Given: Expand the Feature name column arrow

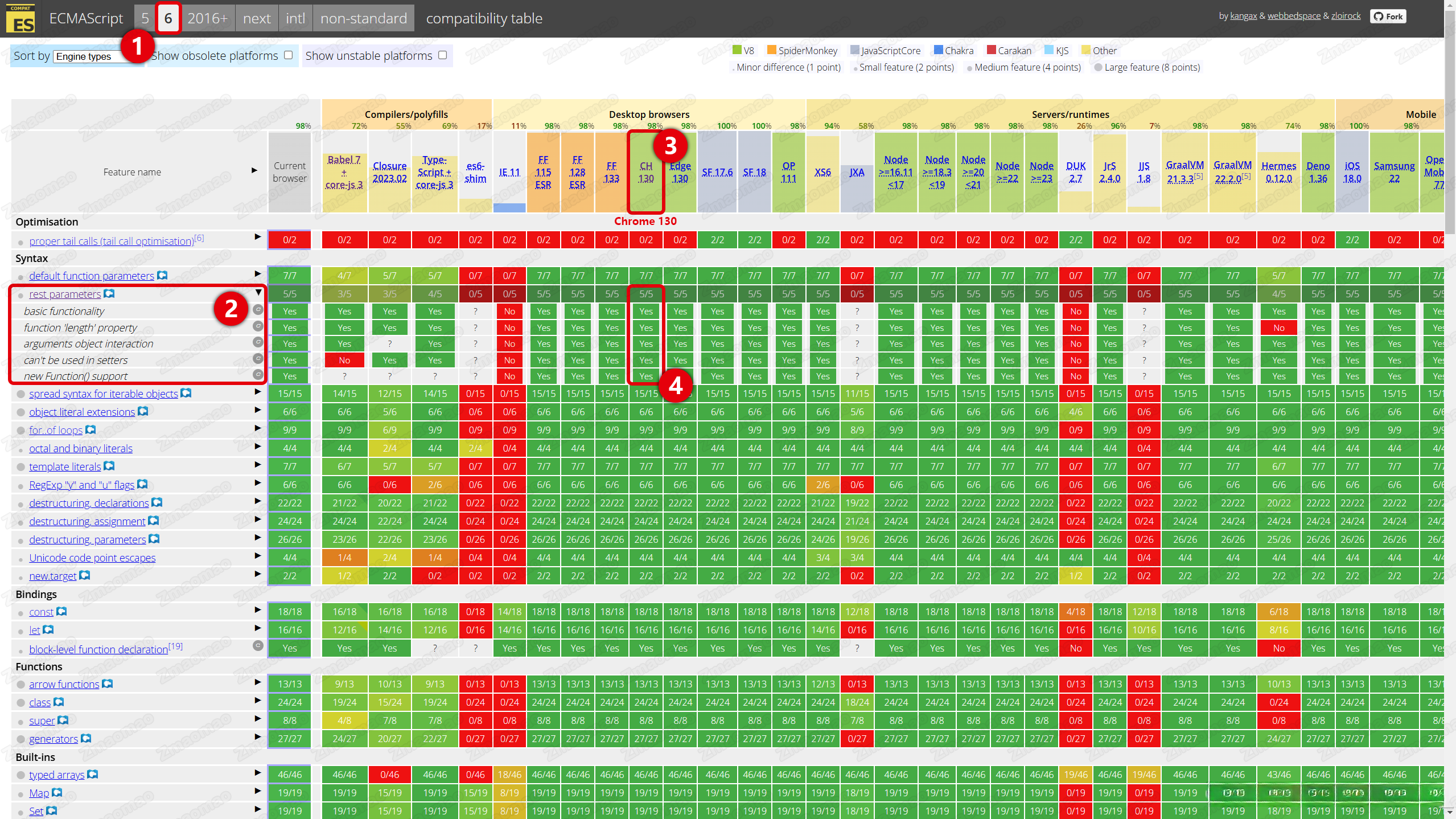Looking at the screenshot, I should [x=254, y=171].
